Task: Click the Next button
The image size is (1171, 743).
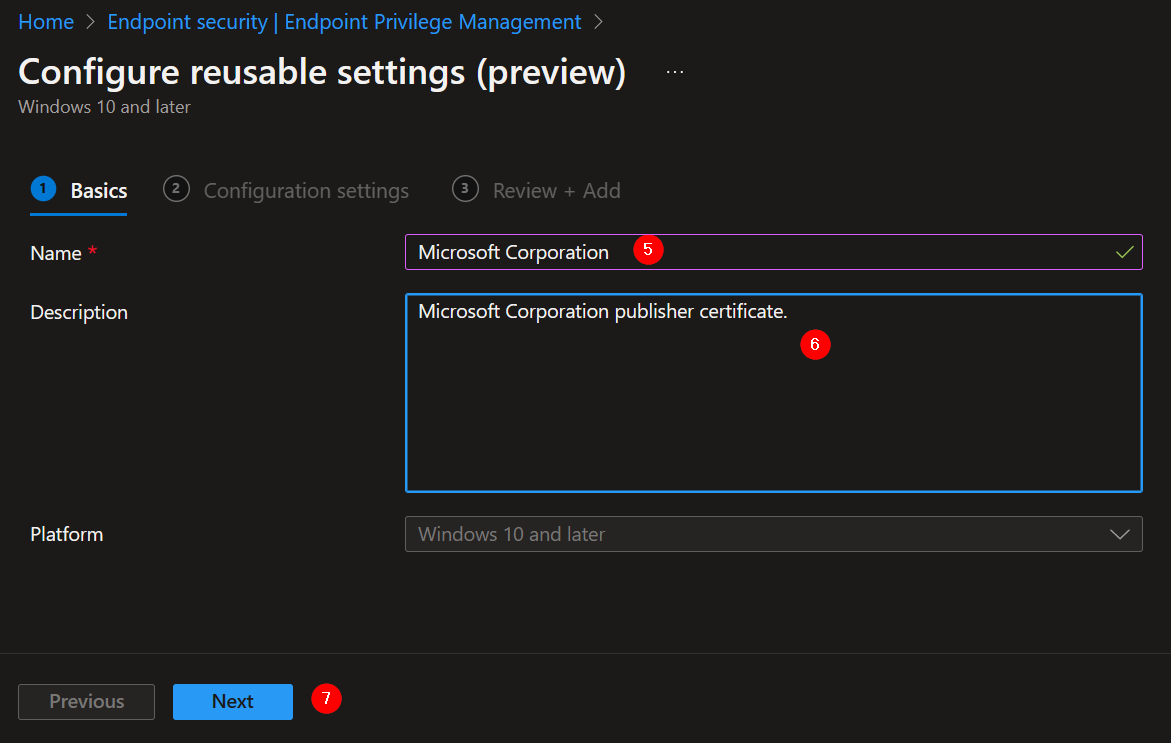Action: tap(233, 701)
